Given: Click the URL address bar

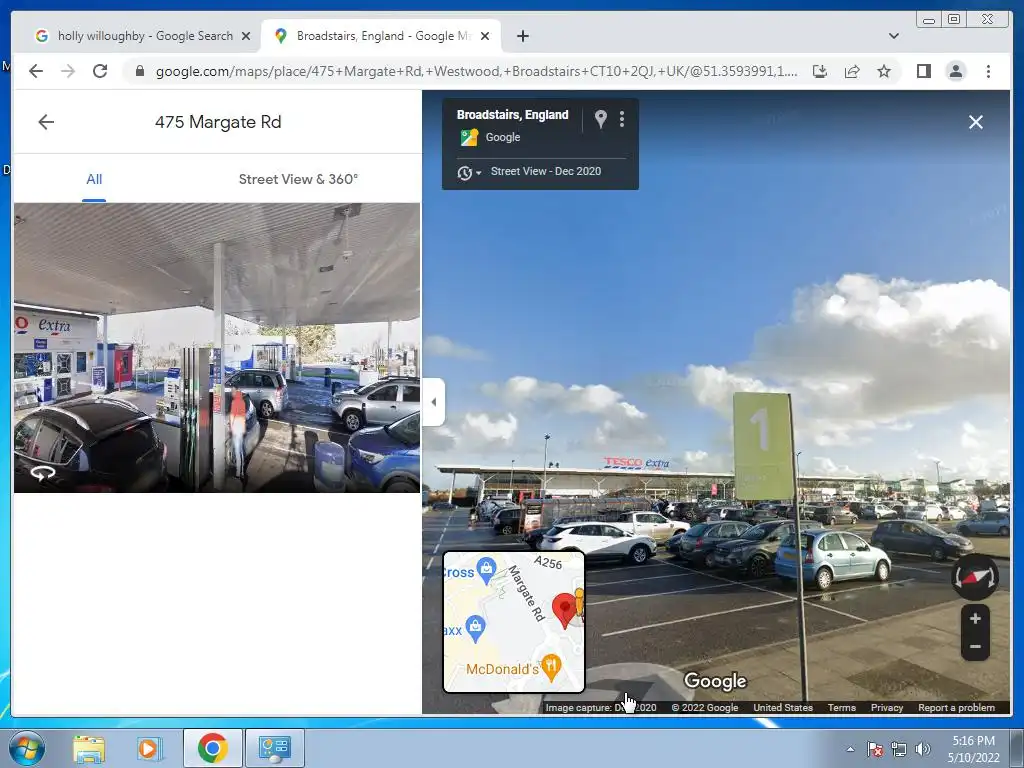Looking at the screenshot, I should 475,71.
